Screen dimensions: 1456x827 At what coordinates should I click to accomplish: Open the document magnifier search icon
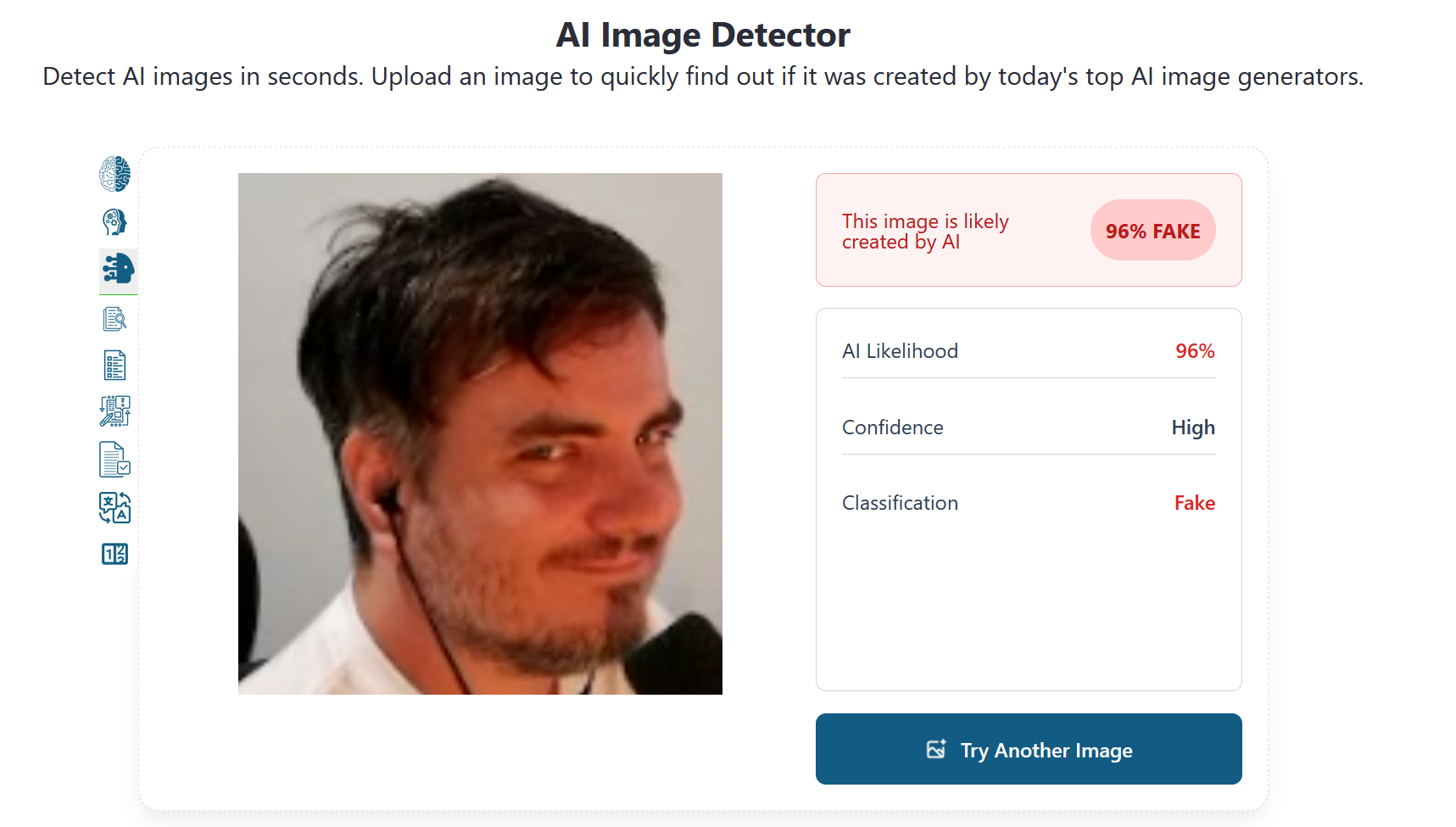coord(114,319)
